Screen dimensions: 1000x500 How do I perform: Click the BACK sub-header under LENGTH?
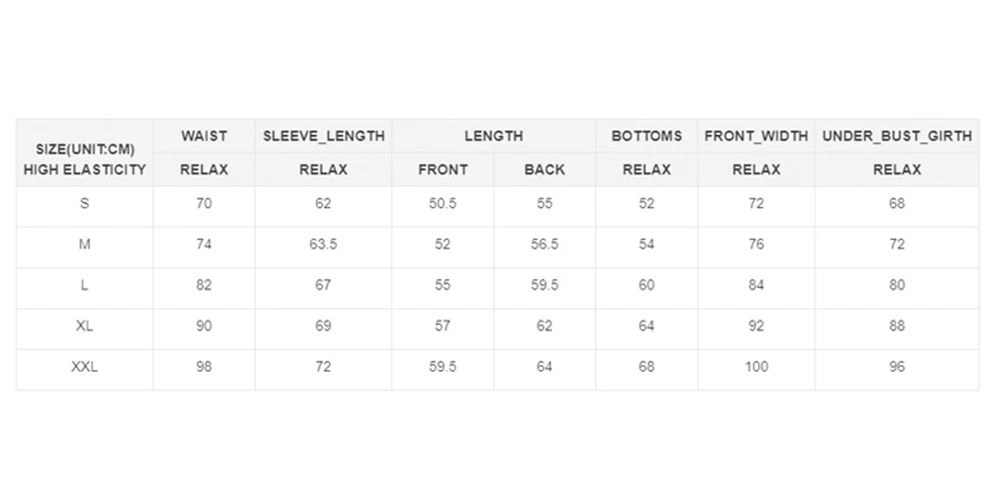tap(544, 170)
